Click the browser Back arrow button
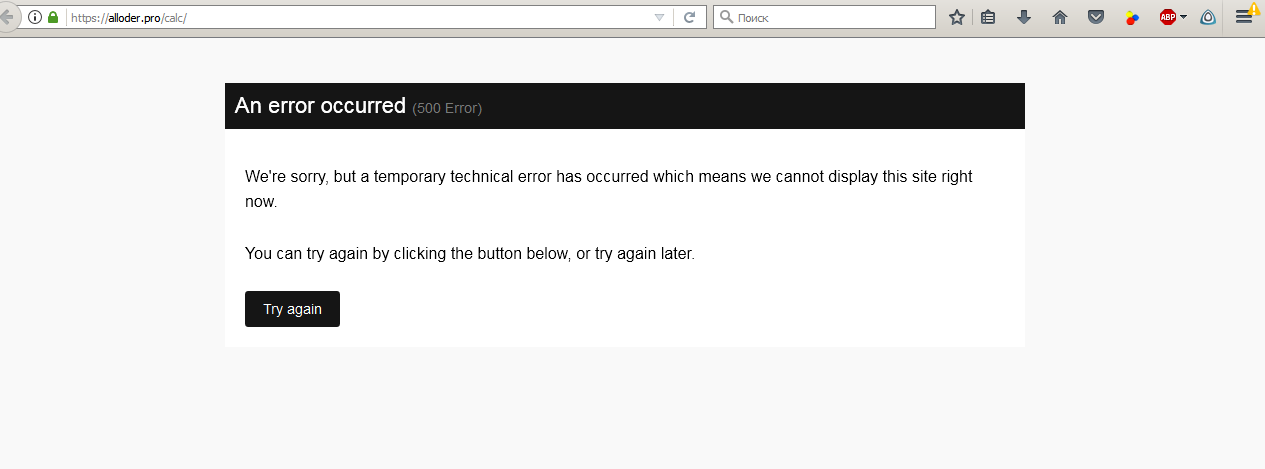This screenshot has height=469, width=1265. pyautogui.click(x=6, y=17)
